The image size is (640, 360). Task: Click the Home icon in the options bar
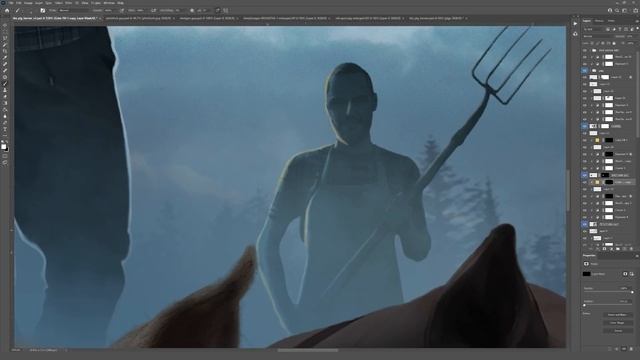coord(7,10)
